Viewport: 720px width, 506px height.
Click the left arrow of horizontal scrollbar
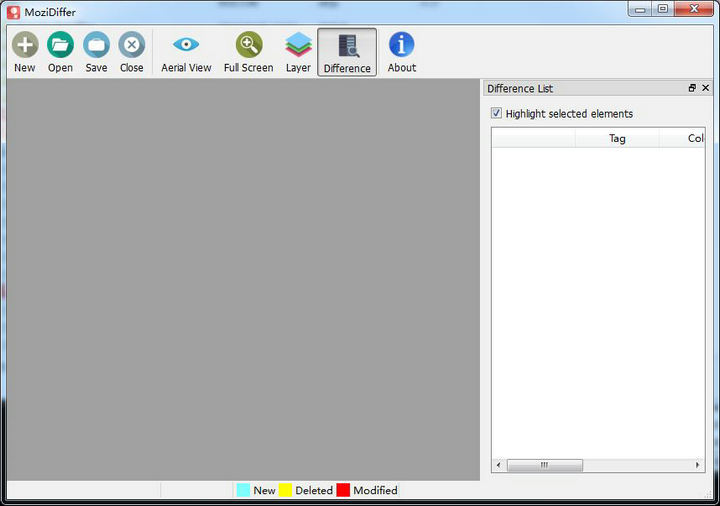pyautogui.click(x=498, y=465)
